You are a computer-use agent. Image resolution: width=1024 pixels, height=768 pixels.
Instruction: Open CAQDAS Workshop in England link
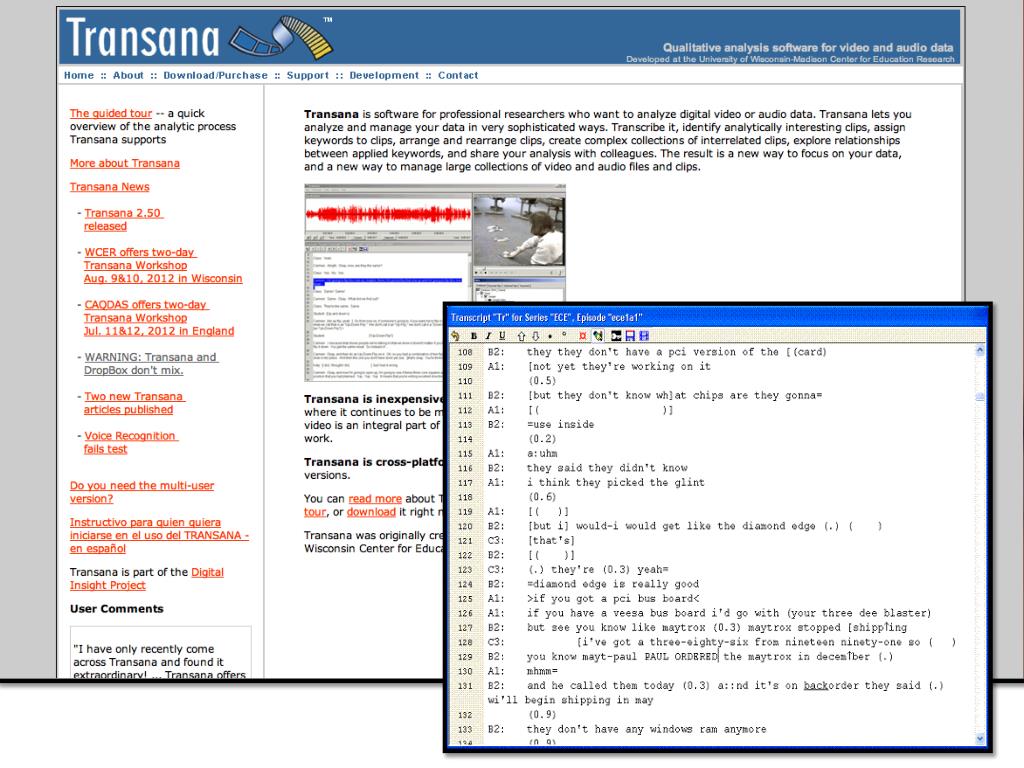pos(159,317)
